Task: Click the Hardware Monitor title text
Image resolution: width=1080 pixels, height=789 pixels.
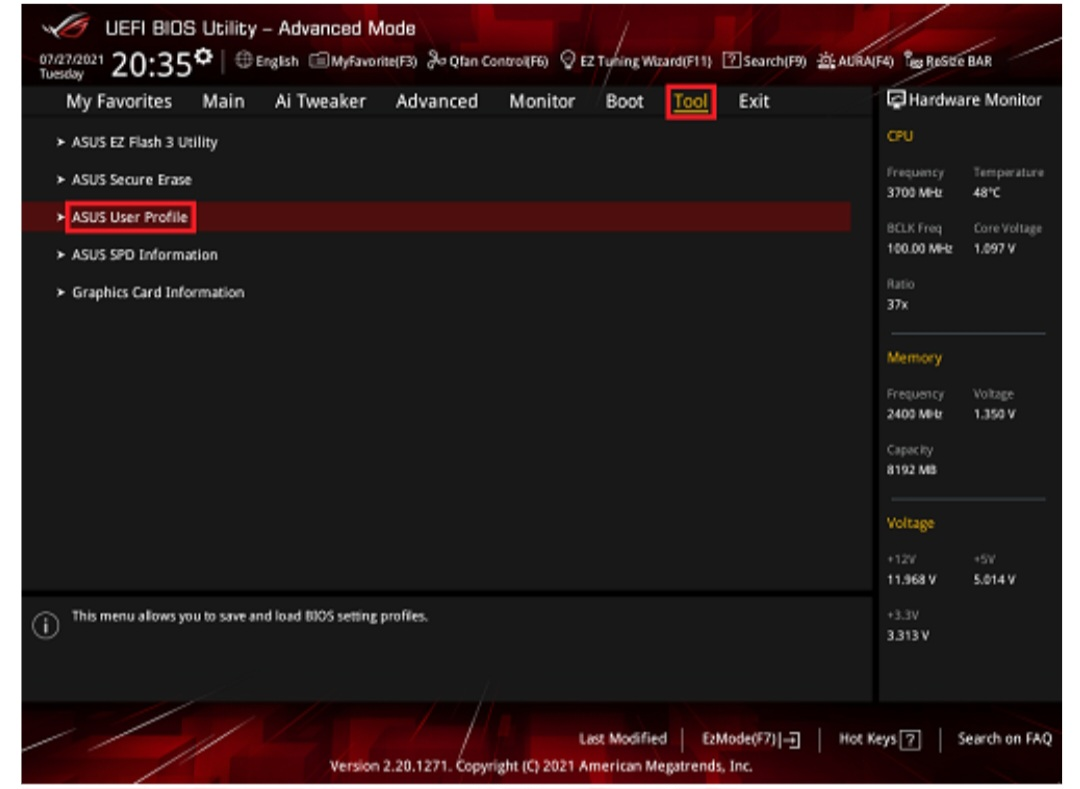Action: pyautogui.click(x=975, y=100)
